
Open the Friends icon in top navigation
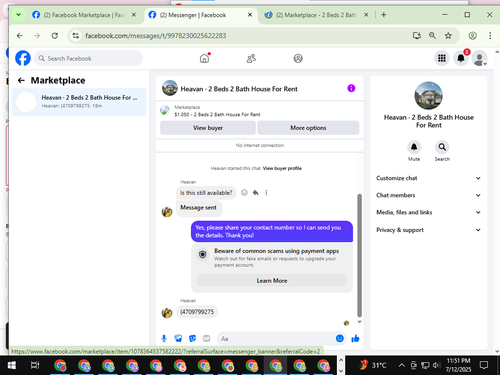pos(251,58)
